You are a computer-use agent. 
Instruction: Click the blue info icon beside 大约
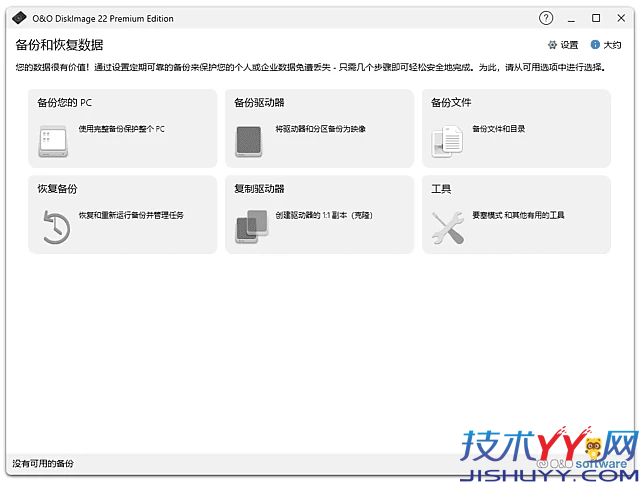595,45
